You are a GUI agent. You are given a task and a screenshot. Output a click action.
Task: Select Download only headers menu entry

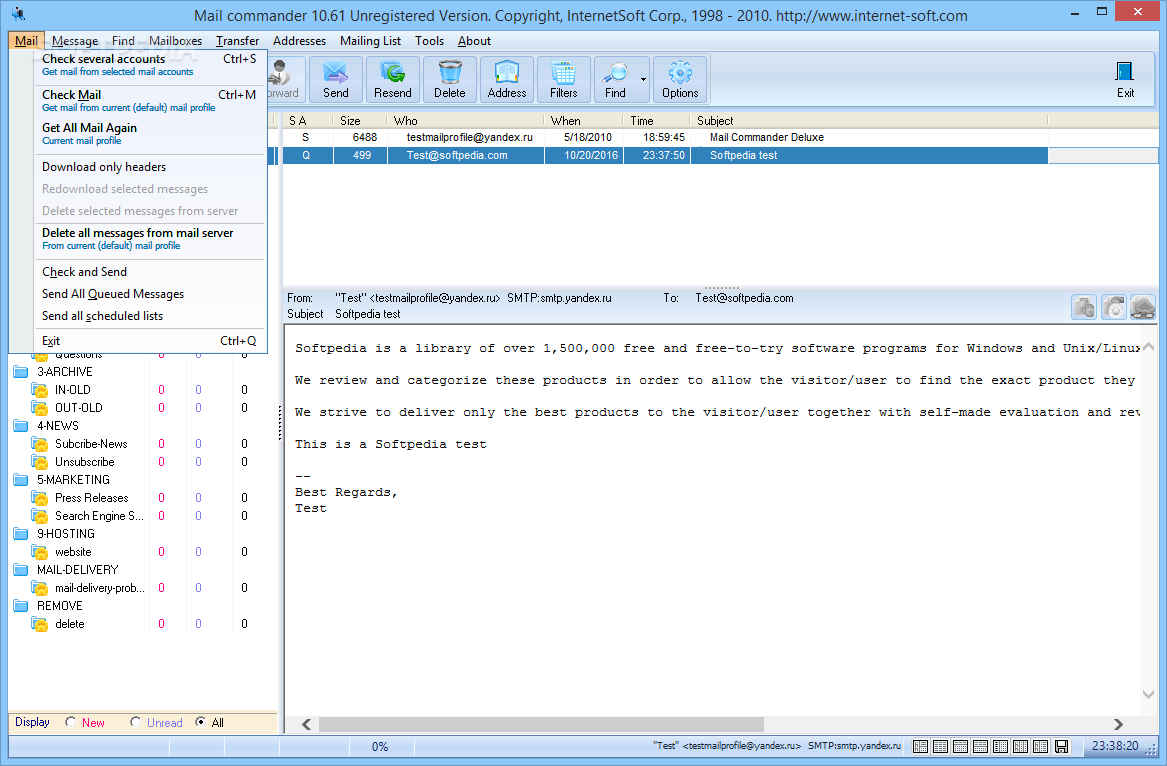tap(149, 167)
